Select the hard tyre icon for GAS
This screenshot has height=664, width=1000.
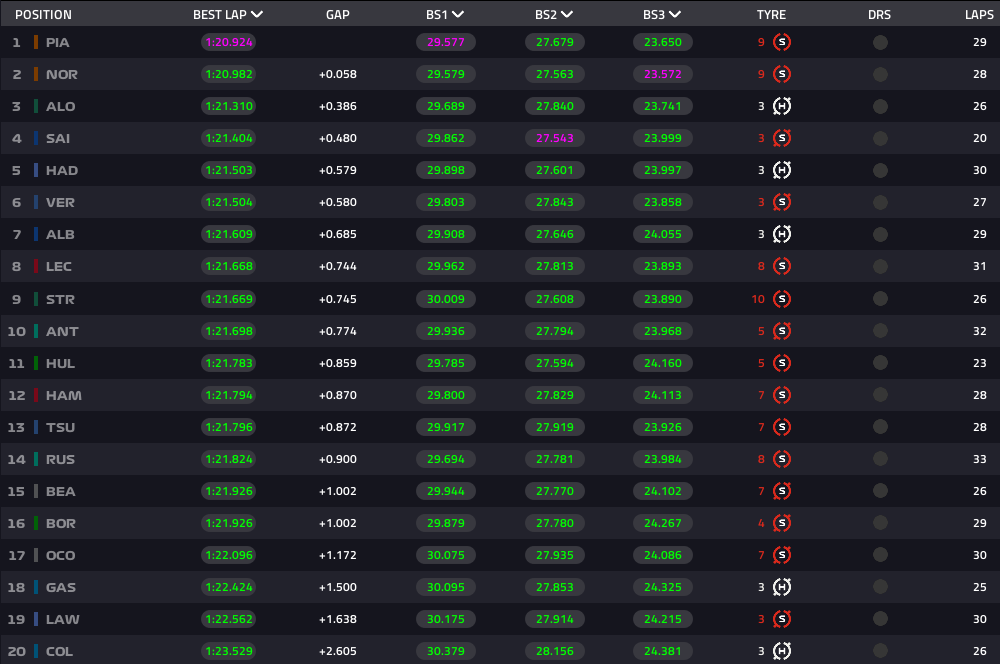click(782, 587)
